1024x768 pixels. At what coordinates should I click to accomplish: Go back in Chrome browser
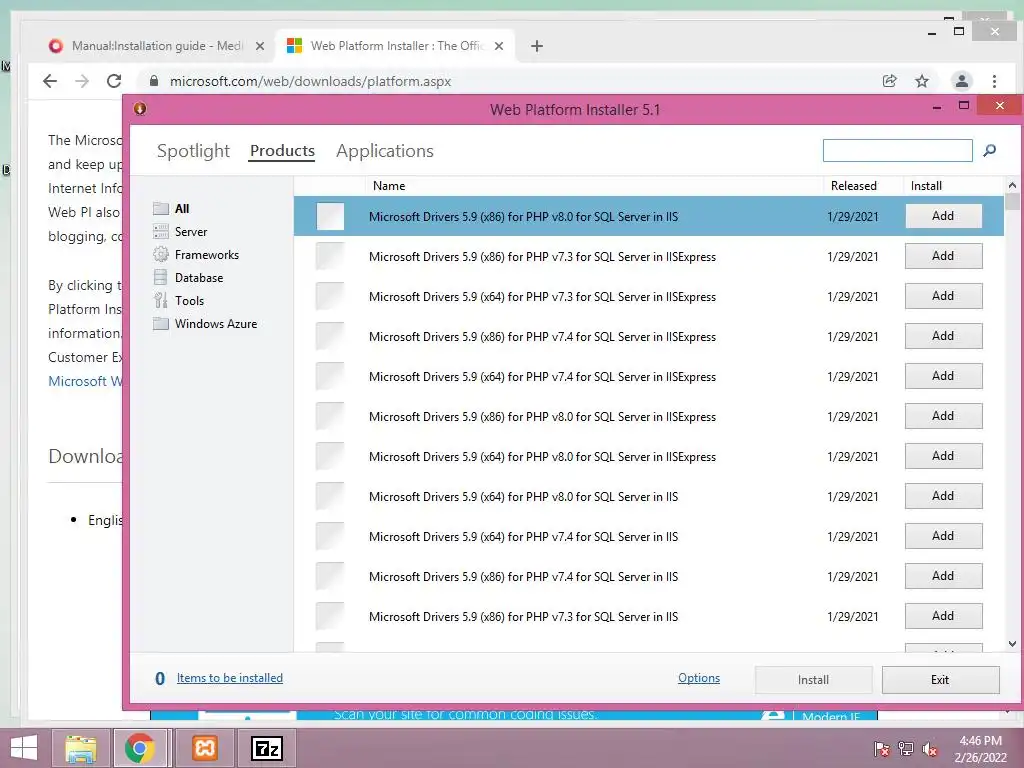(x=50, y=81)
